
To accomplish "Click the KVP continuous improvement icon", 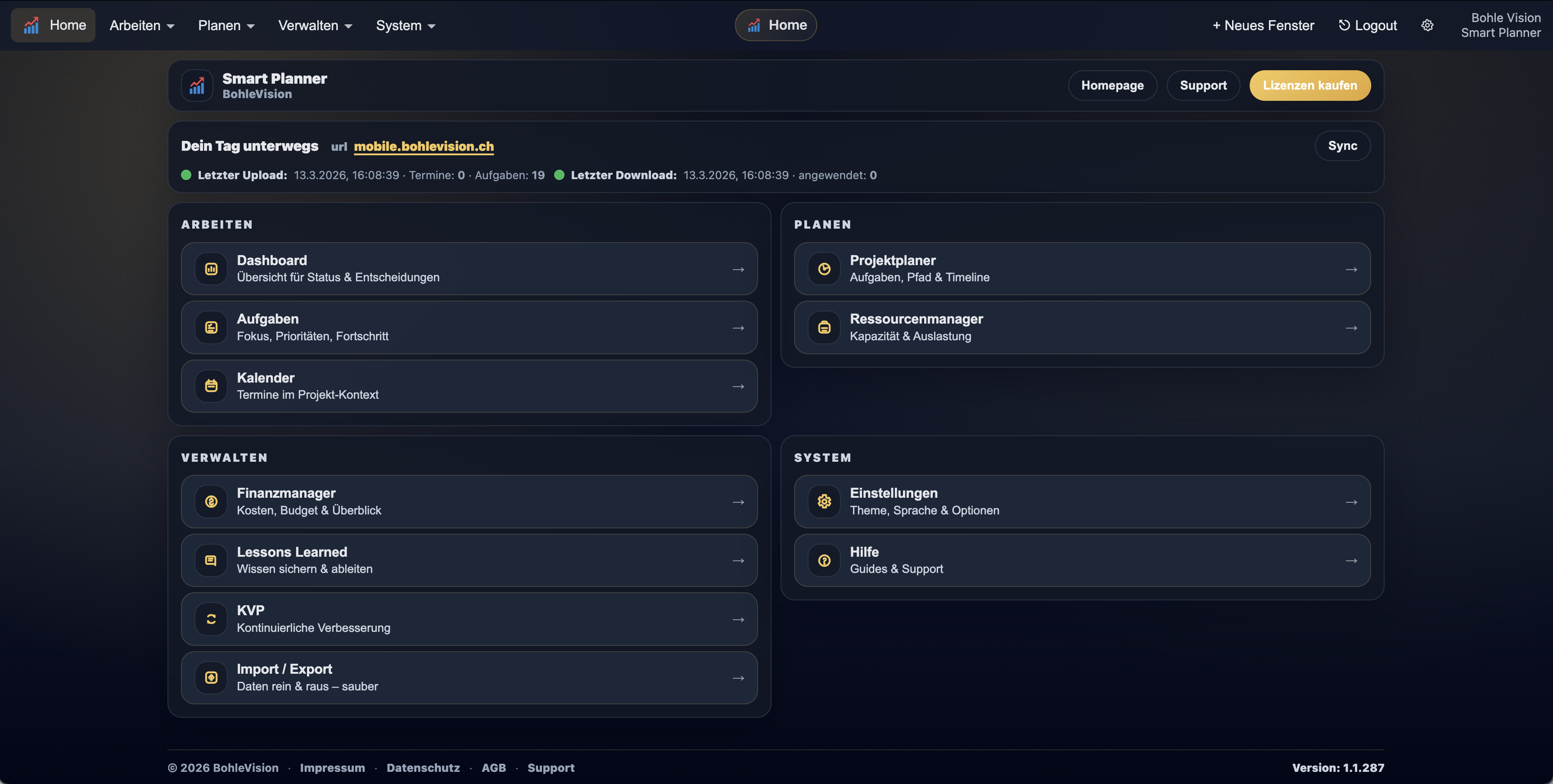I will (x=210, y=619).
